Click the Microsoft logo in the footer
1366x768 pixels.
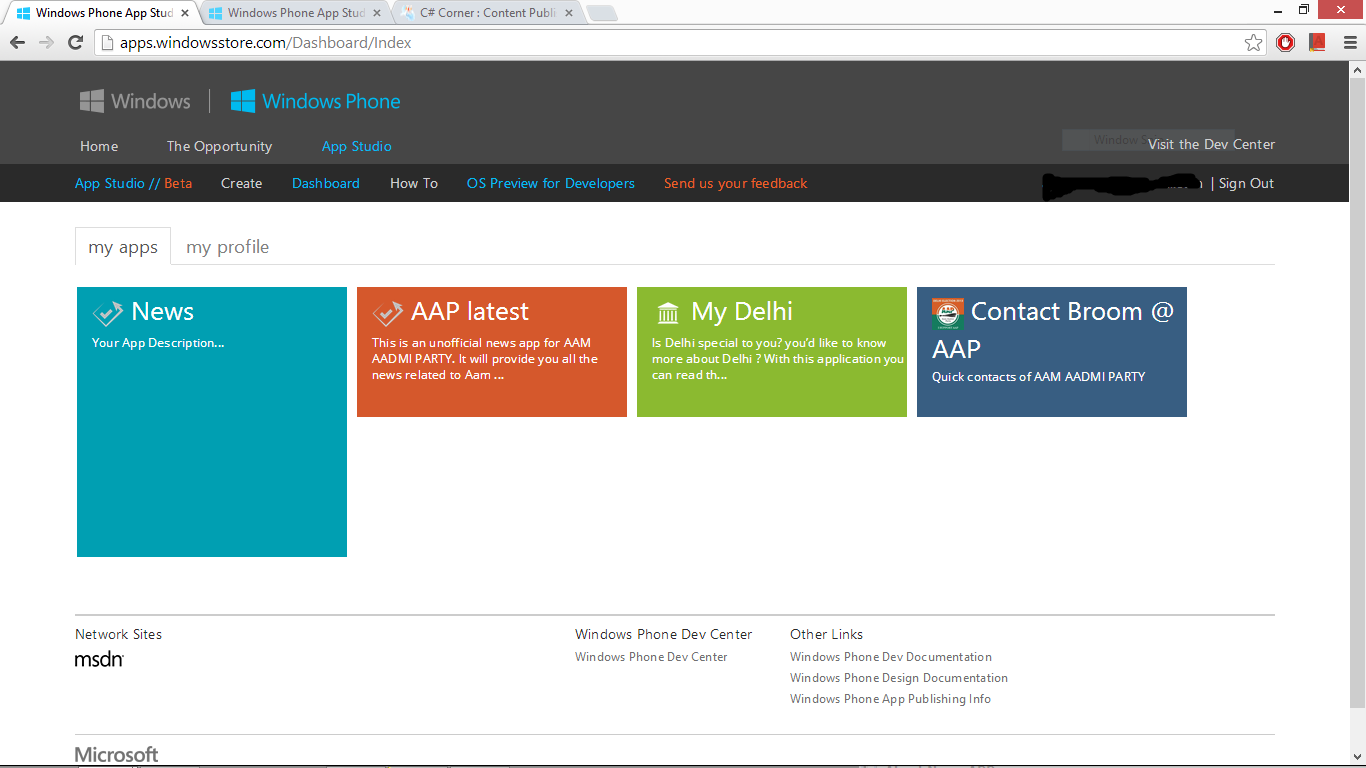click(x=117, y=755)
